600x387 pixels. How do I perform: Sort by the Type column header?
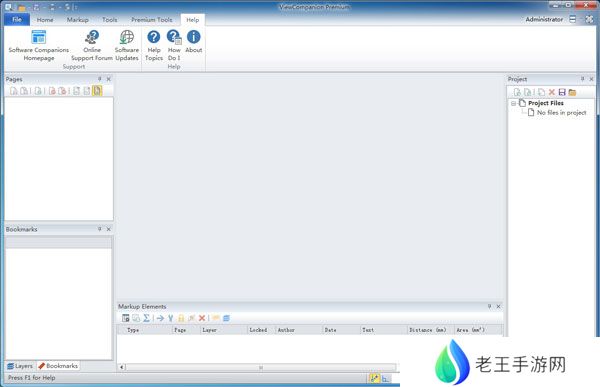[x=145, y=330]
